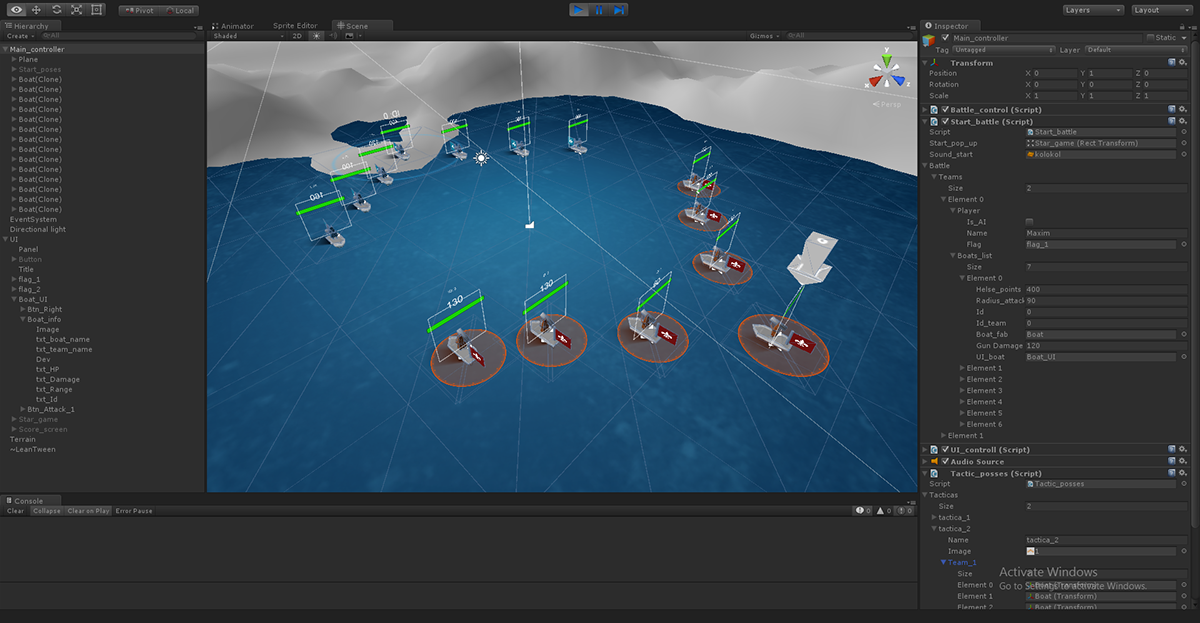The height and width of the screenshot is (623, 1200).
Task: Collapse the Boat_UI hierarchy item
Action: coord(14,299)
